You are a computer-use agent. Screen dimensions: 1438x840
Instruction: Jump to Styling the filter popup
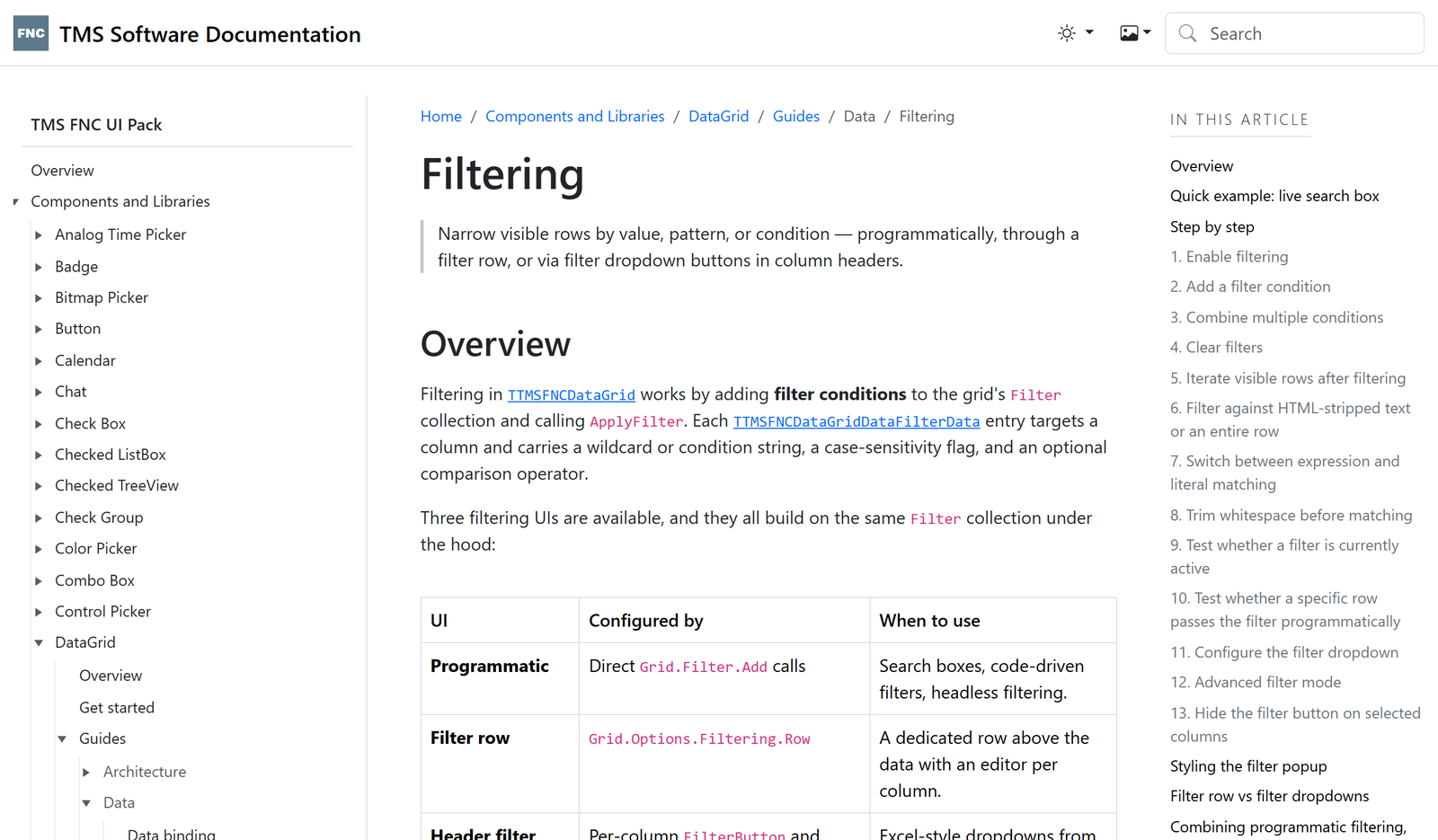[1248, 765]
